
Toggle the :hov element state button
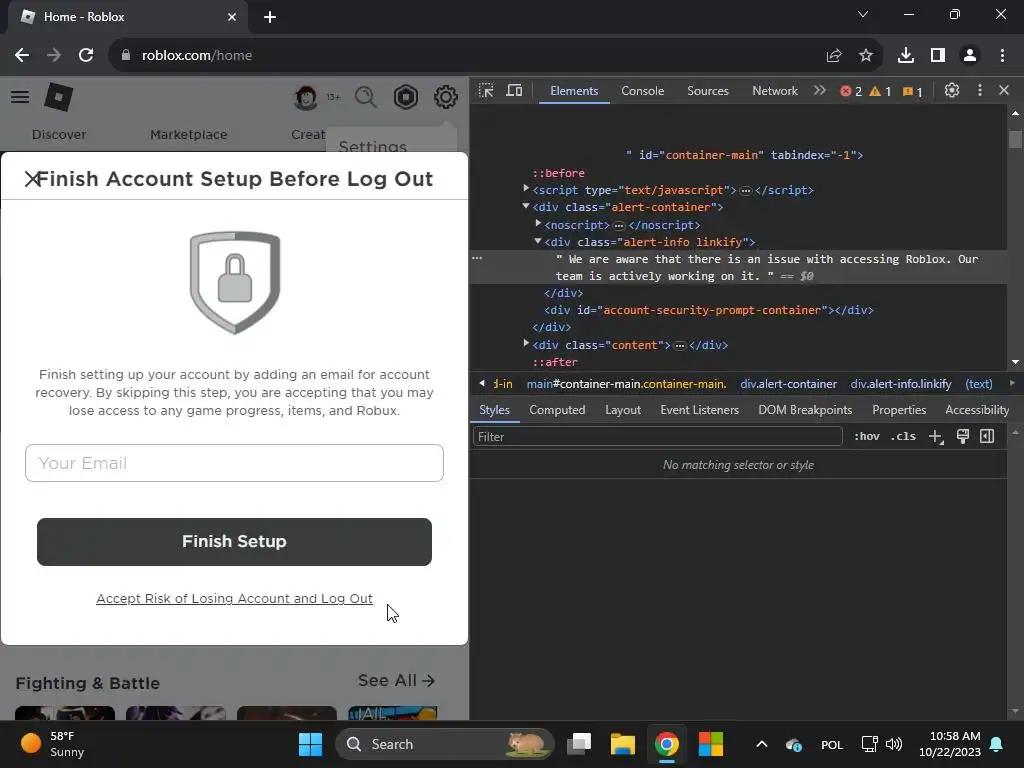867,436
